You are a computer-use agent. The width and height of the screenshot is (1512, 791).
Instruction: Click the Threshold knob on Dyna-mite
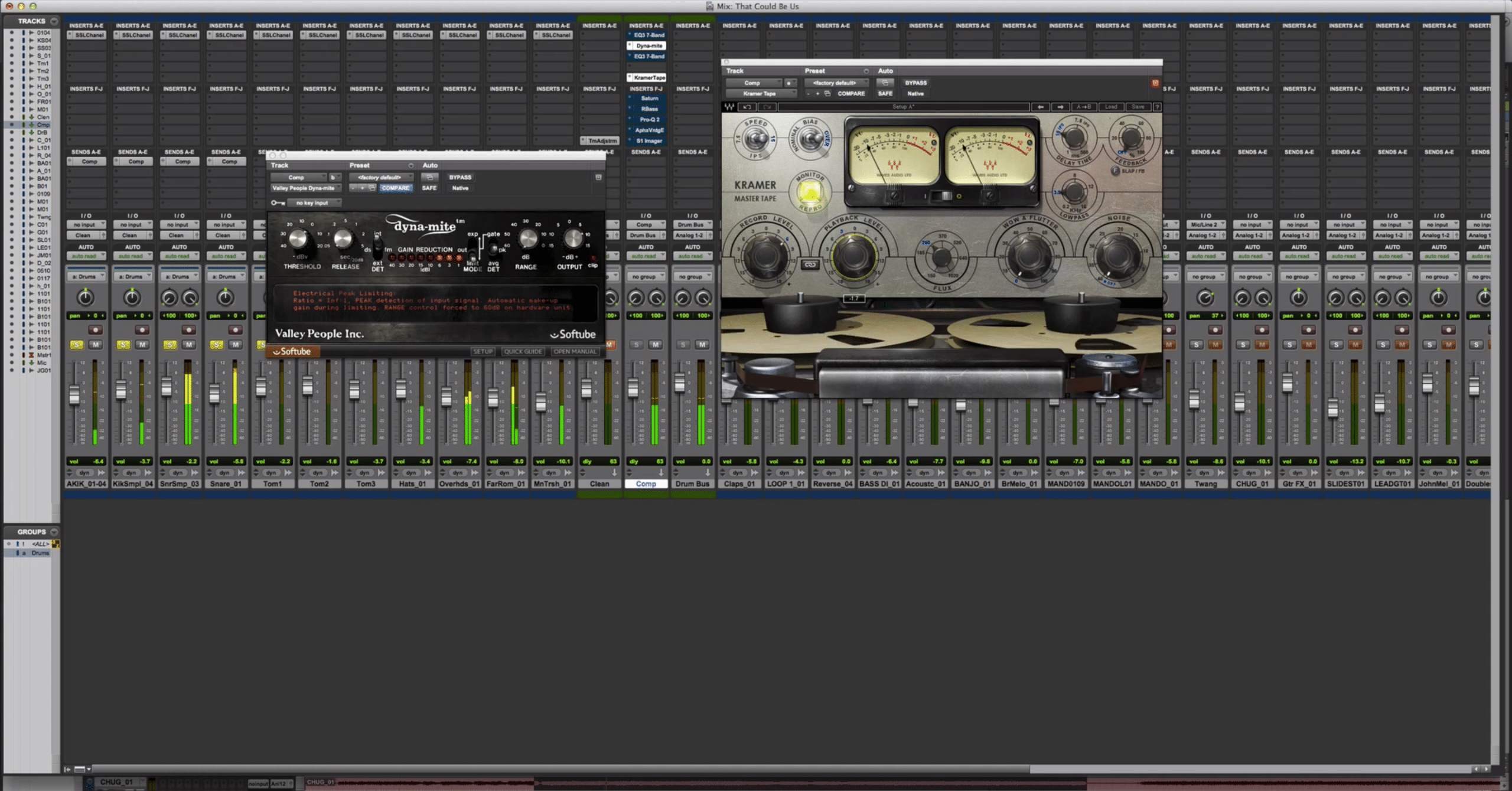pyautogui.click(x=298, y=238)
